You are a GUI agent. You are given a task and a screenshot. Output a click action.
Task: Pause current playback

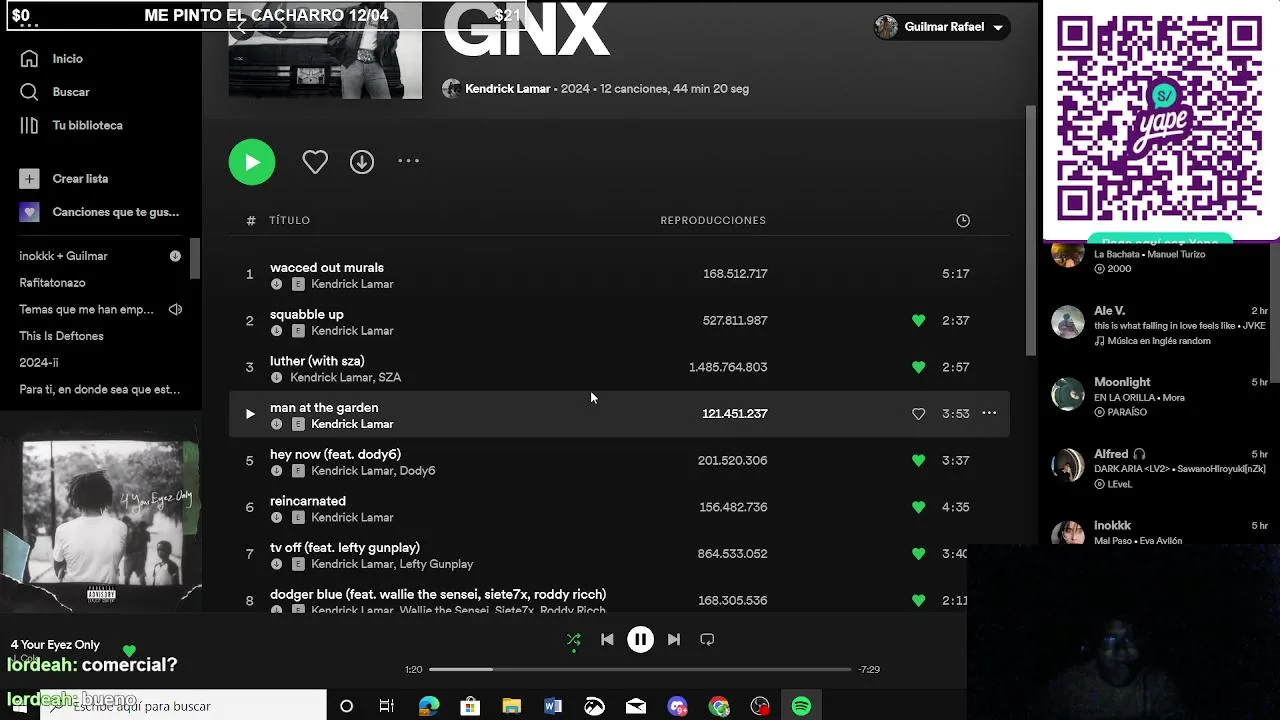click(x=640, y=639)
